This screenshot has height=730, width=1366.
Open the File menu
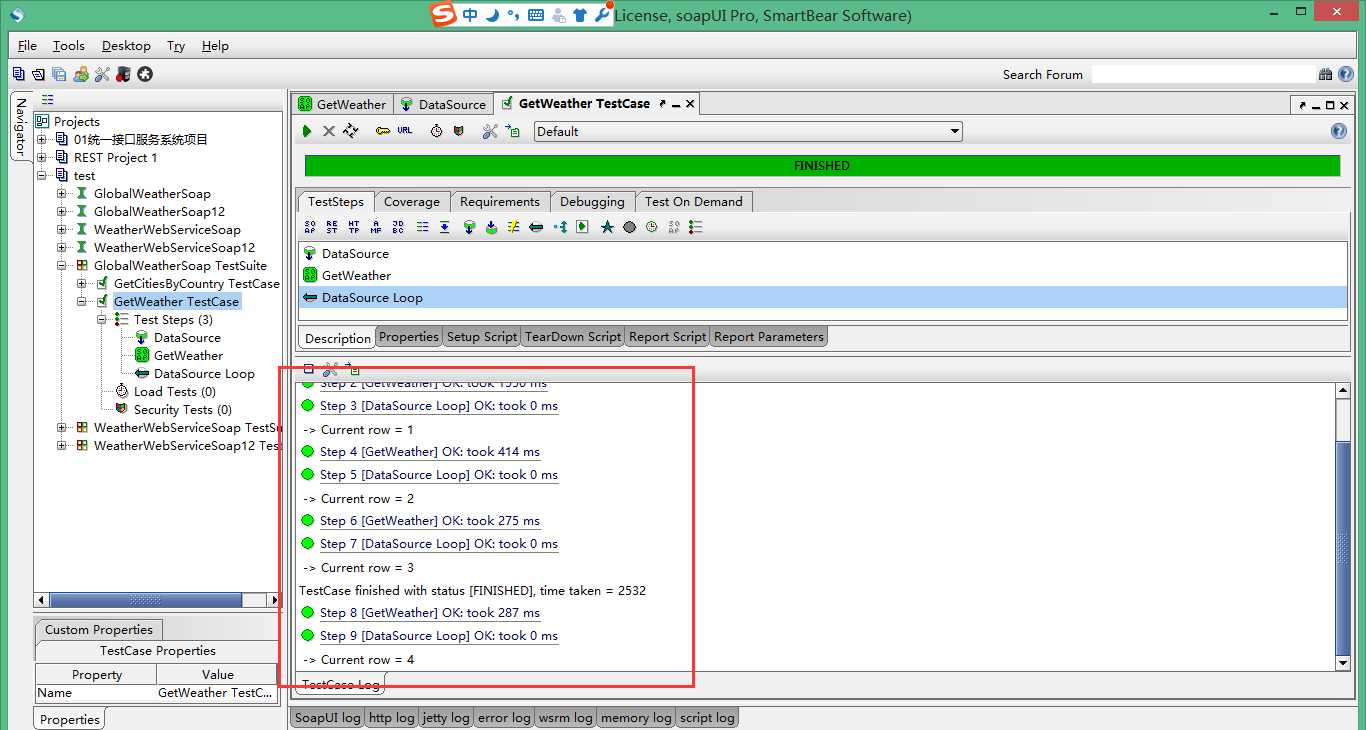(x=27, y=46)
